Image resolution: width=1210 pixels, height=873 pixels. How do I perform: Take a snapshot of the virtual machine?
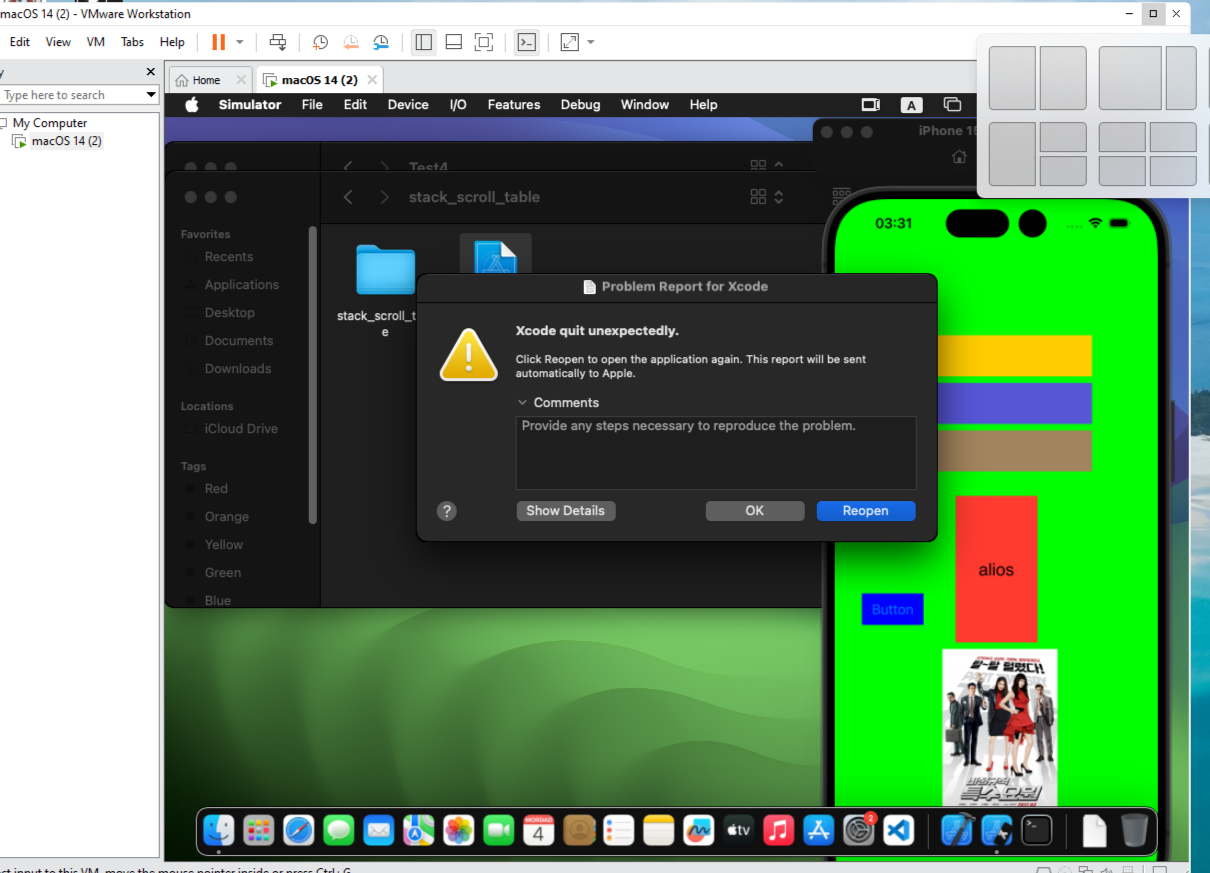[x=320, y=42]
